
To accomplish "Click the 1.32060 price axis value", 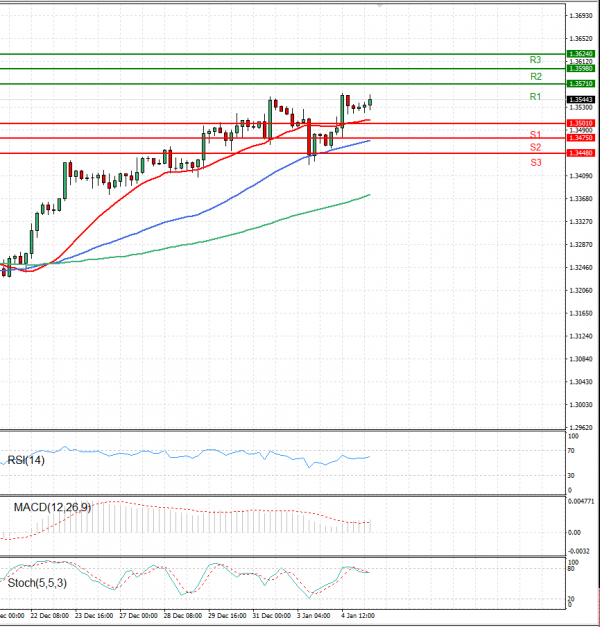I will tap(581, 290).
